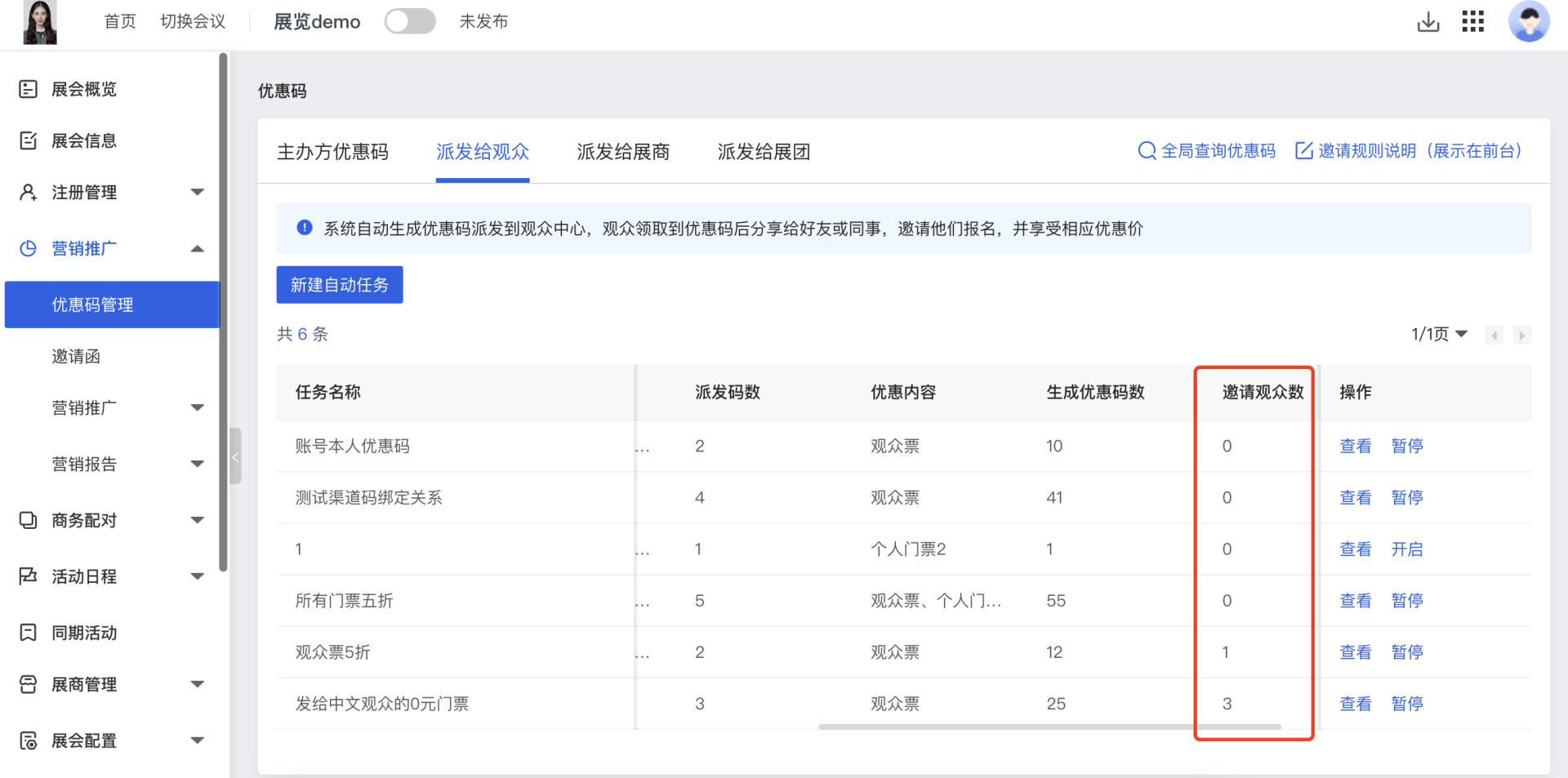1568x778 pixels.
Task: Click 观众票、个人门... cell
Action: click(936, 601)
